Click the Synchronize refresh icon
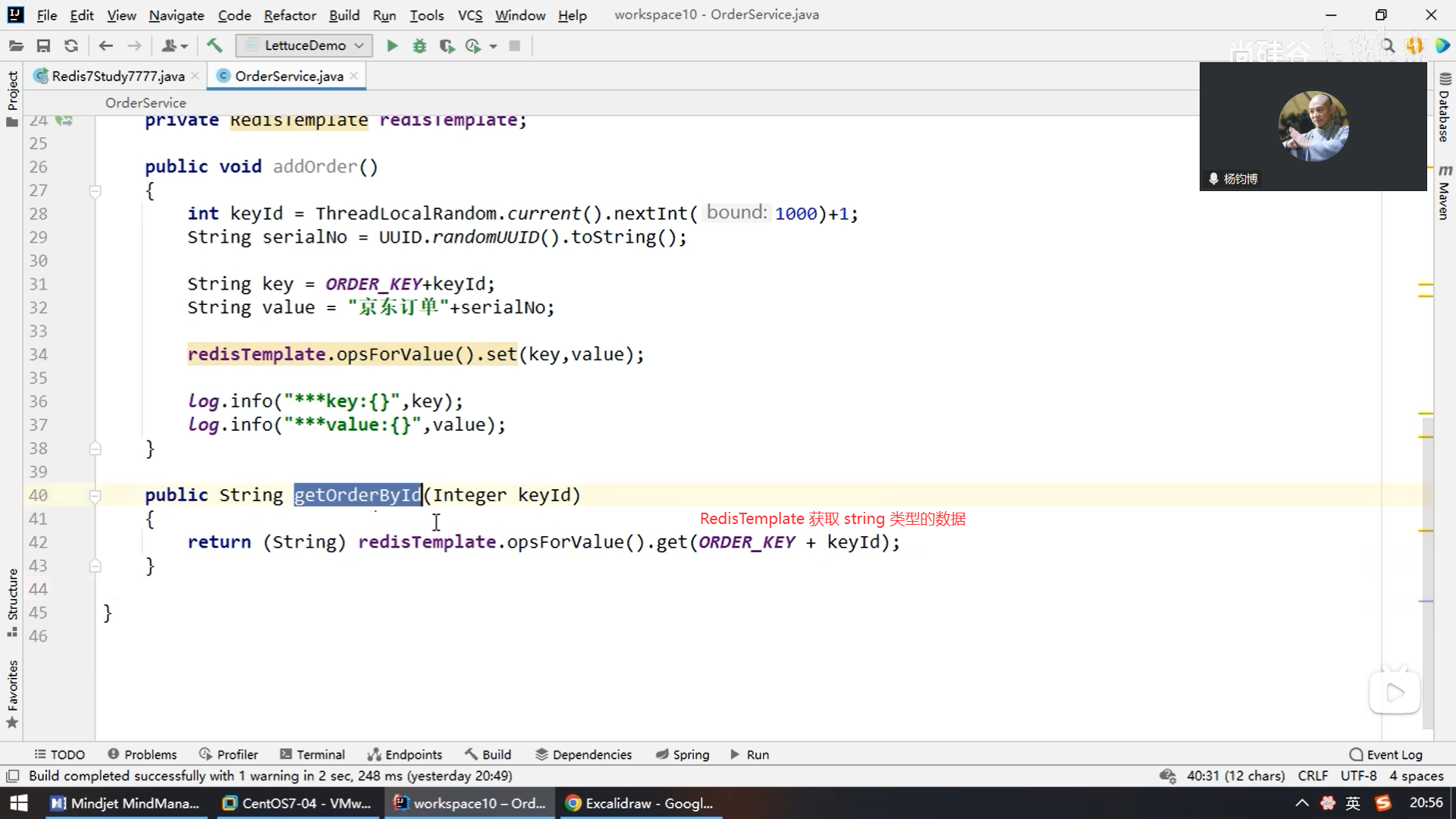1456x819 pixels. tap(71, 46)
